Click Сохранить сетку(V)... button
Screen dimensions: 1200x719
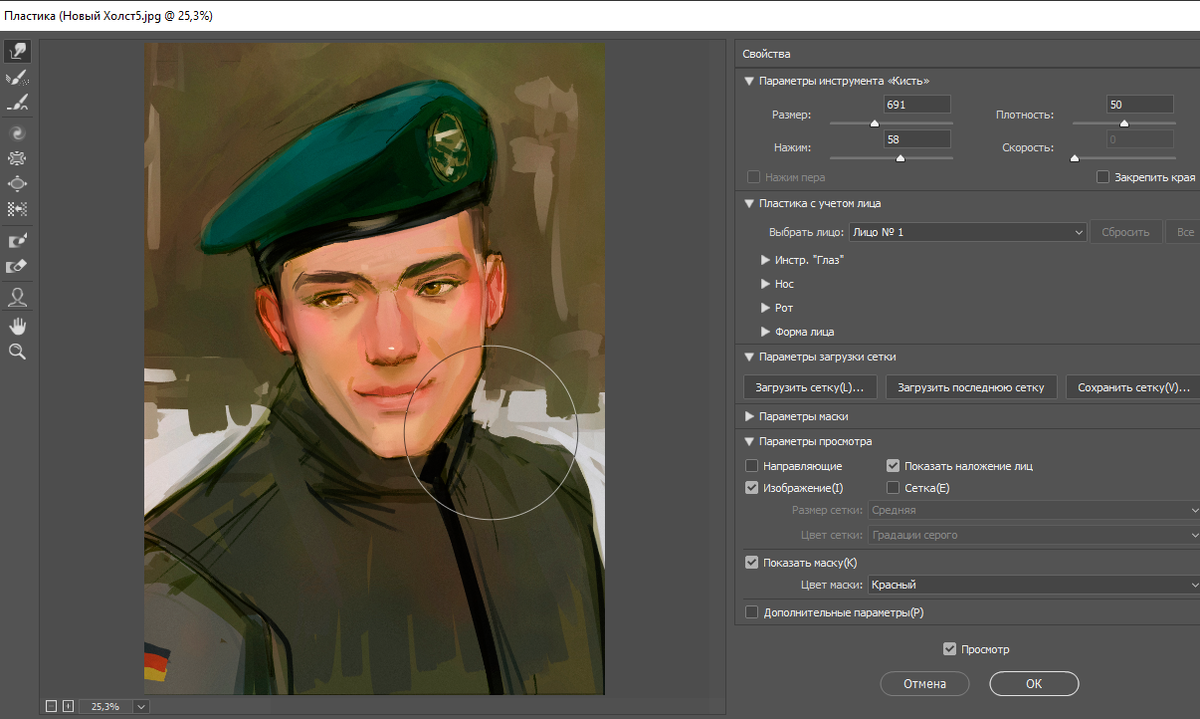point(1133,387)
